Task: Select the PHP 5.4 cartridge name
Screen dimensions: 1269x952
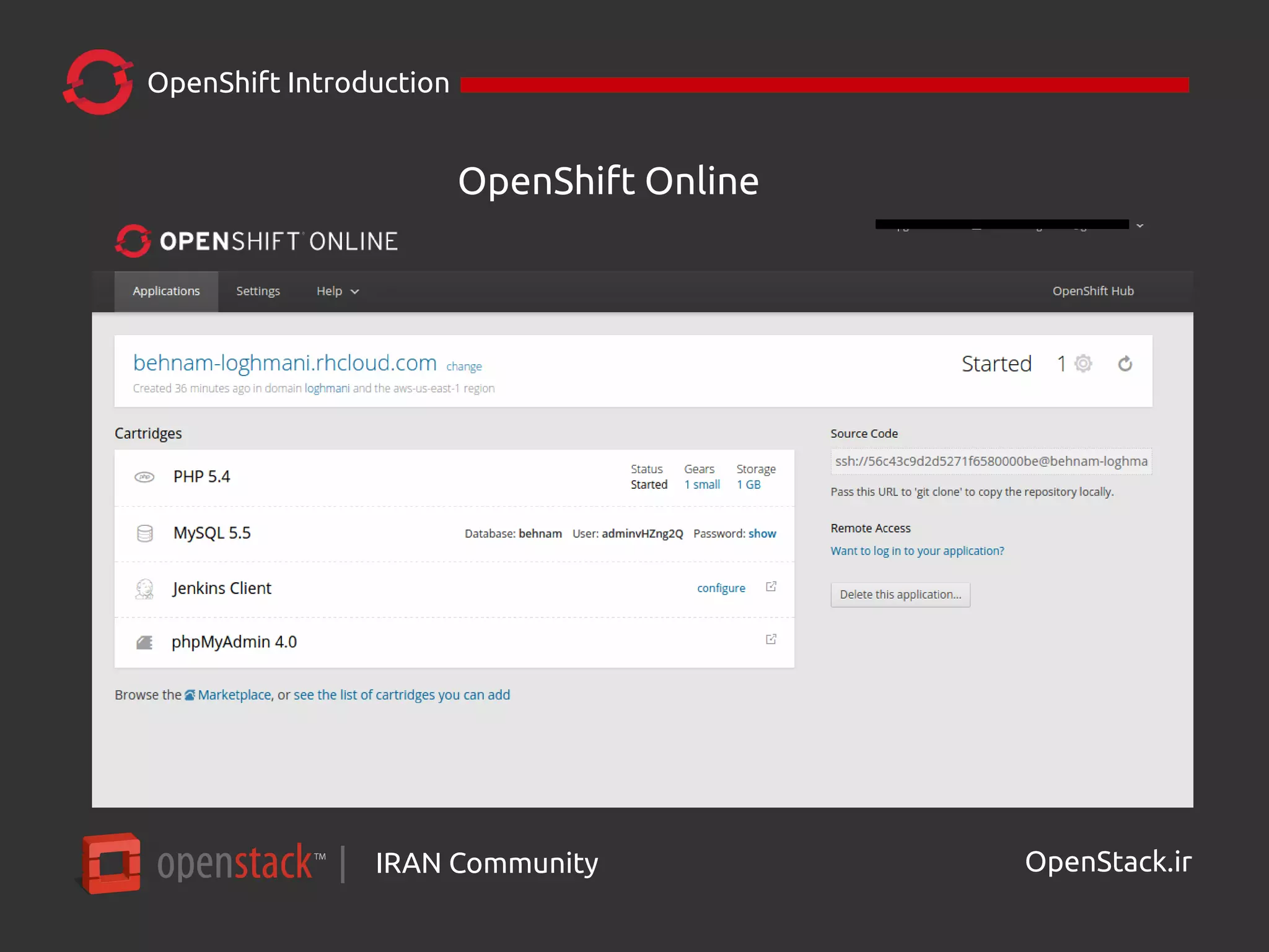Action: pyautogui.click(x=201, y=476)
